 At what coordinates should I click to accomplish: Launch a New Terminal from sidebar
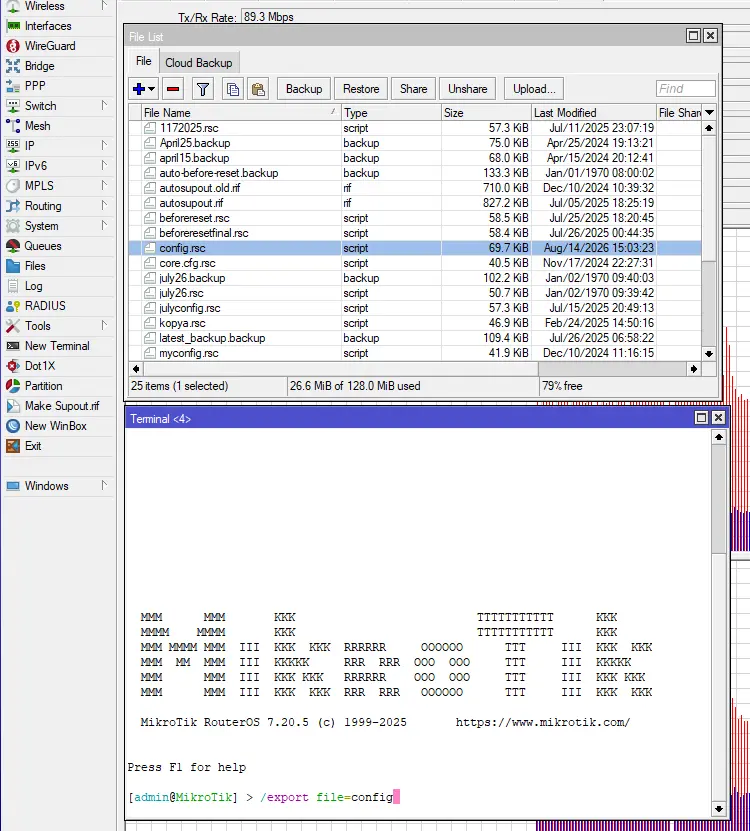click(57, 346)
